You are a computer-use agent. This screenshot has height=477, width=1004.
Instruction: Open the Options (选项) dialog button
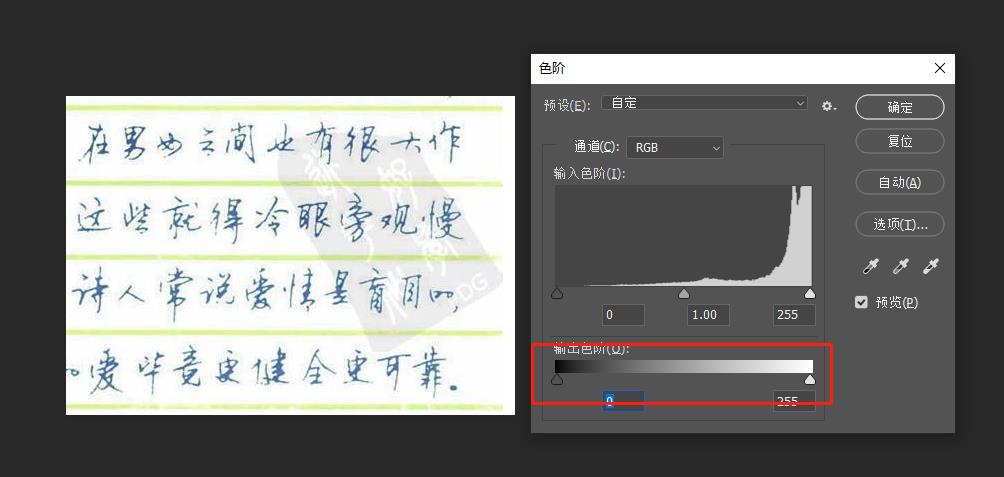click(x=899, y=224)
